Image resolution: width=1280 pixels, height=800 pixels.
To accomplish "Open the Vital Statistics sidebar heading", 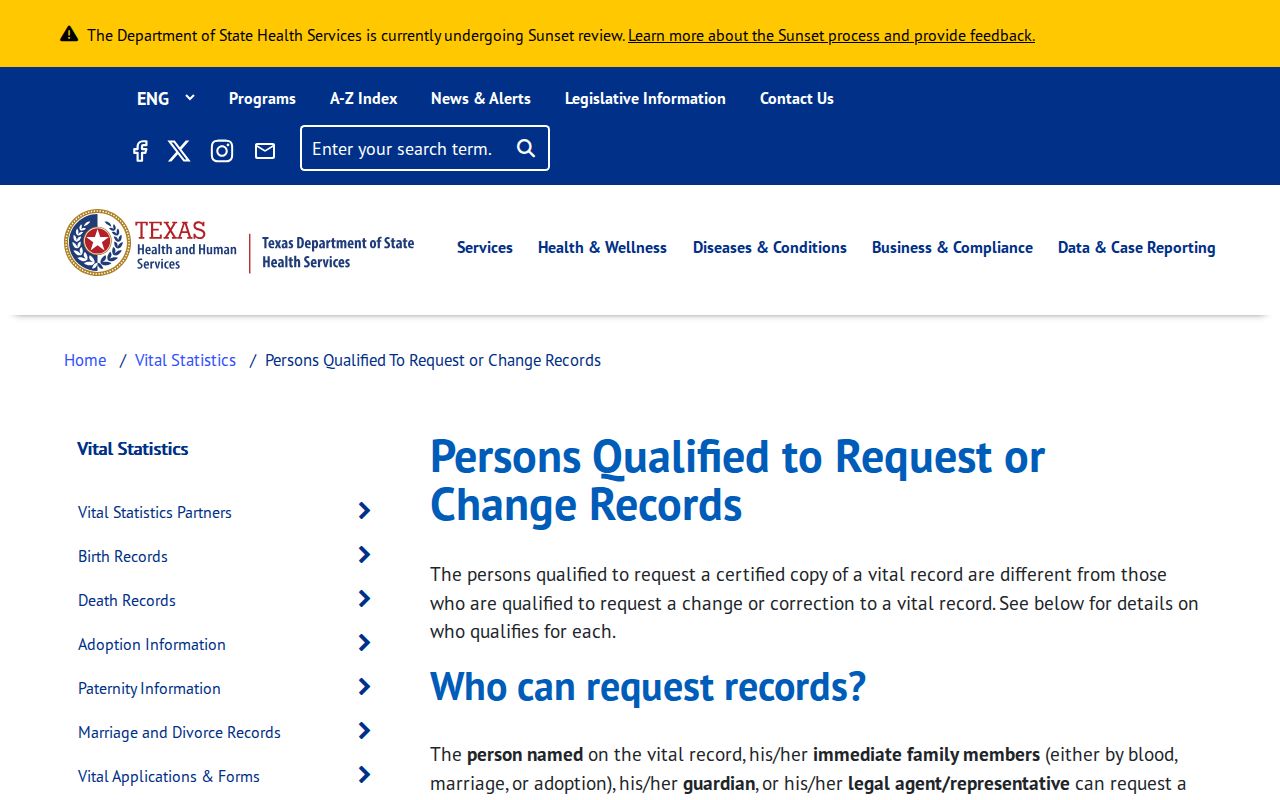I will [133, 449].
